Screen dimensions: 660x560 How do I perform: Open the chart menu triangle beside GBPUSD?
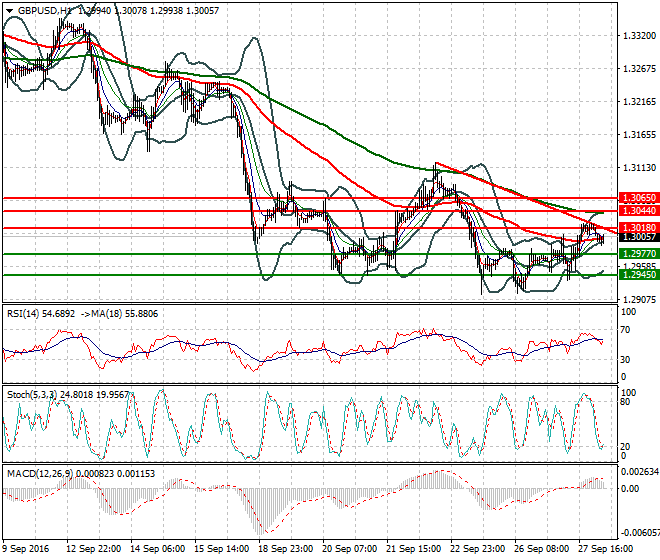[9, 11]
